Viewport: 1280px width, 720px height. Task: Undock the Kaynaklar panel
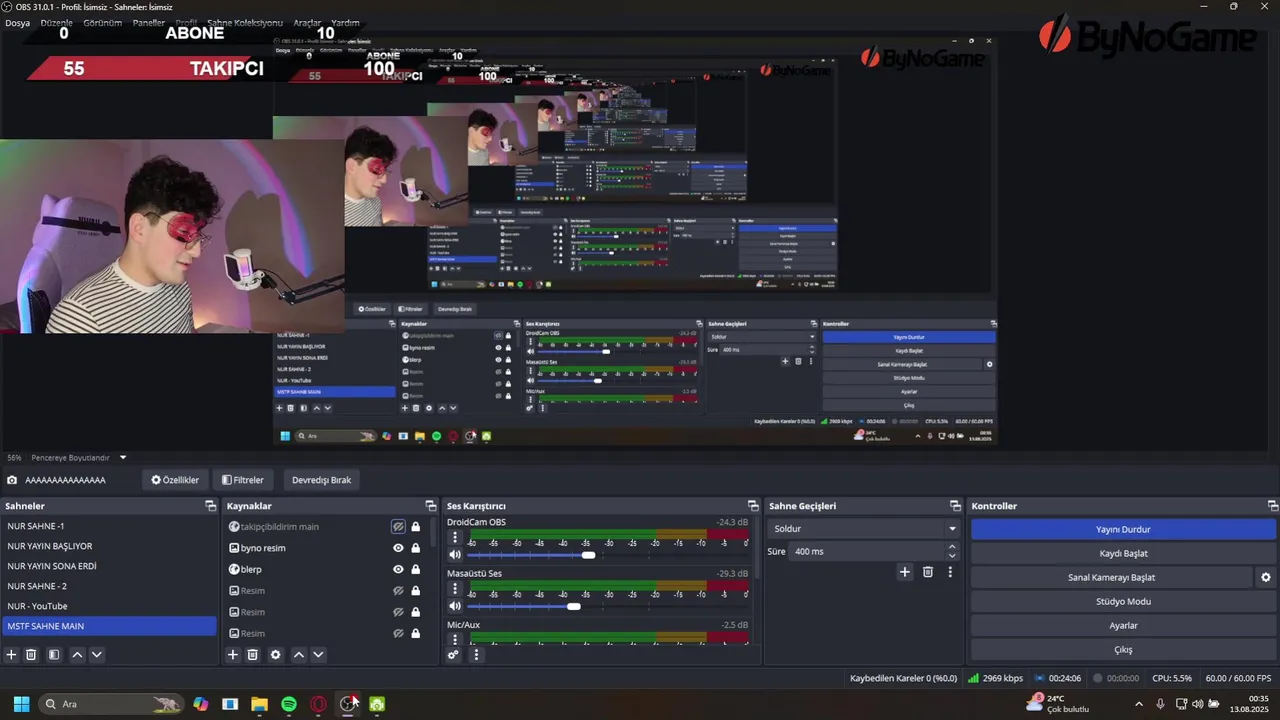pos(431,506)
